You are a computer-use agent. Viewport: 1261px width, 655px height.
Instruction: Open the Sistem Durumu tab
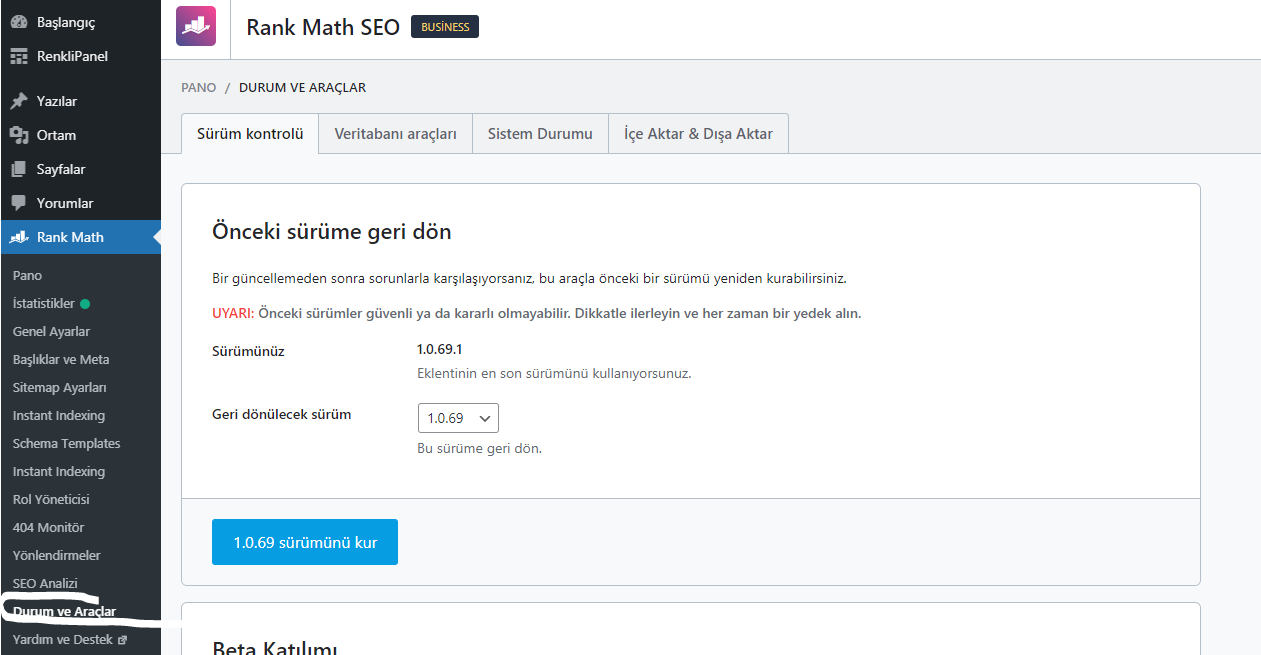[x=540, y=134]
